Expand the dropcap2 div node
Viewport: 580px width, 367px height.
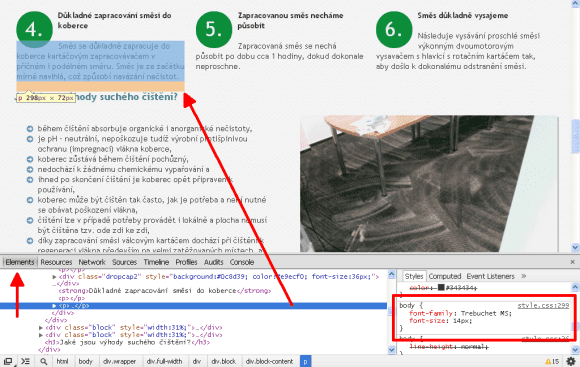pos(54,277)
